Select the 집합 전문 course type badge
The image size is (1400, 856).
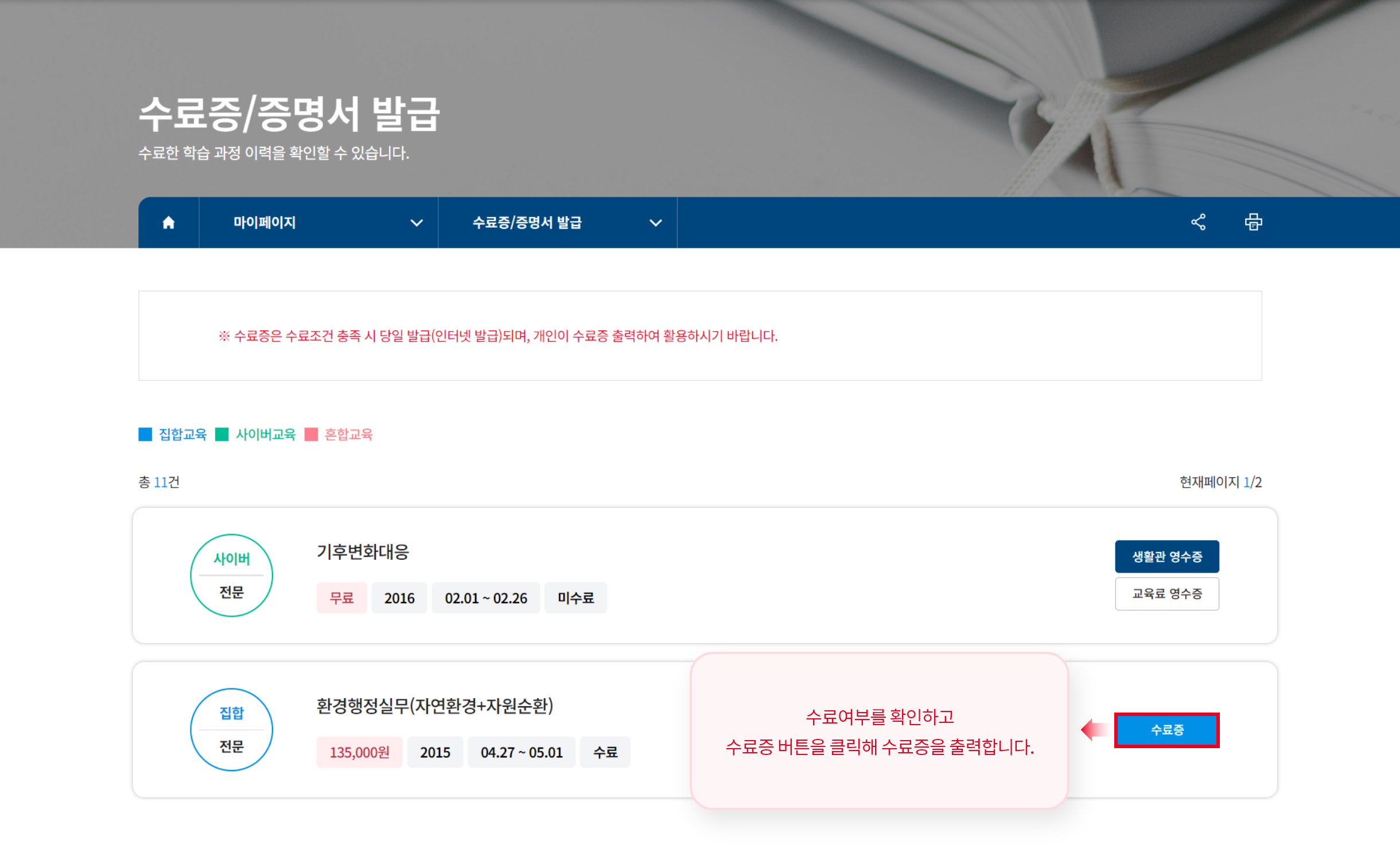[231, 729]
